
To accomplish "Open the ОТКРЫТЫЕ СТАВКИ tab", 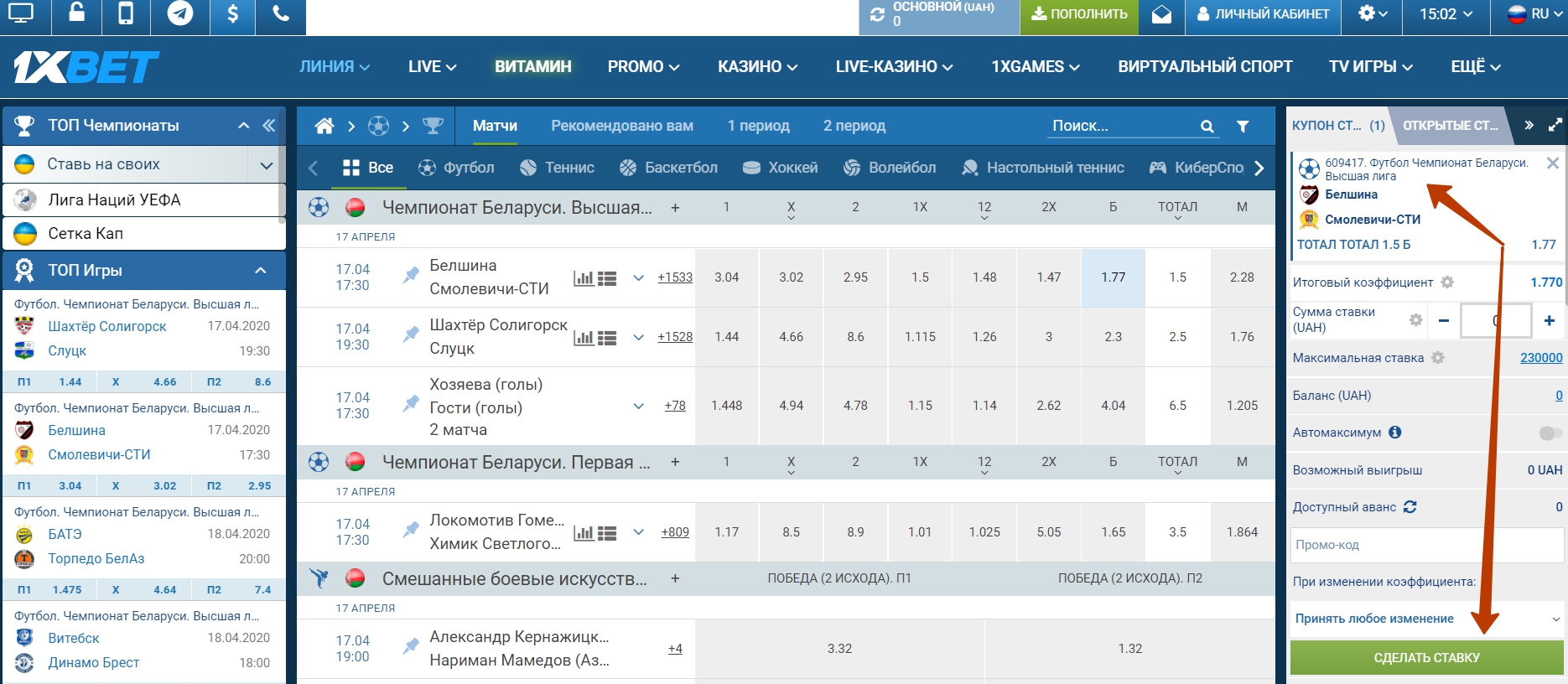I will [x=1451, y=126].
